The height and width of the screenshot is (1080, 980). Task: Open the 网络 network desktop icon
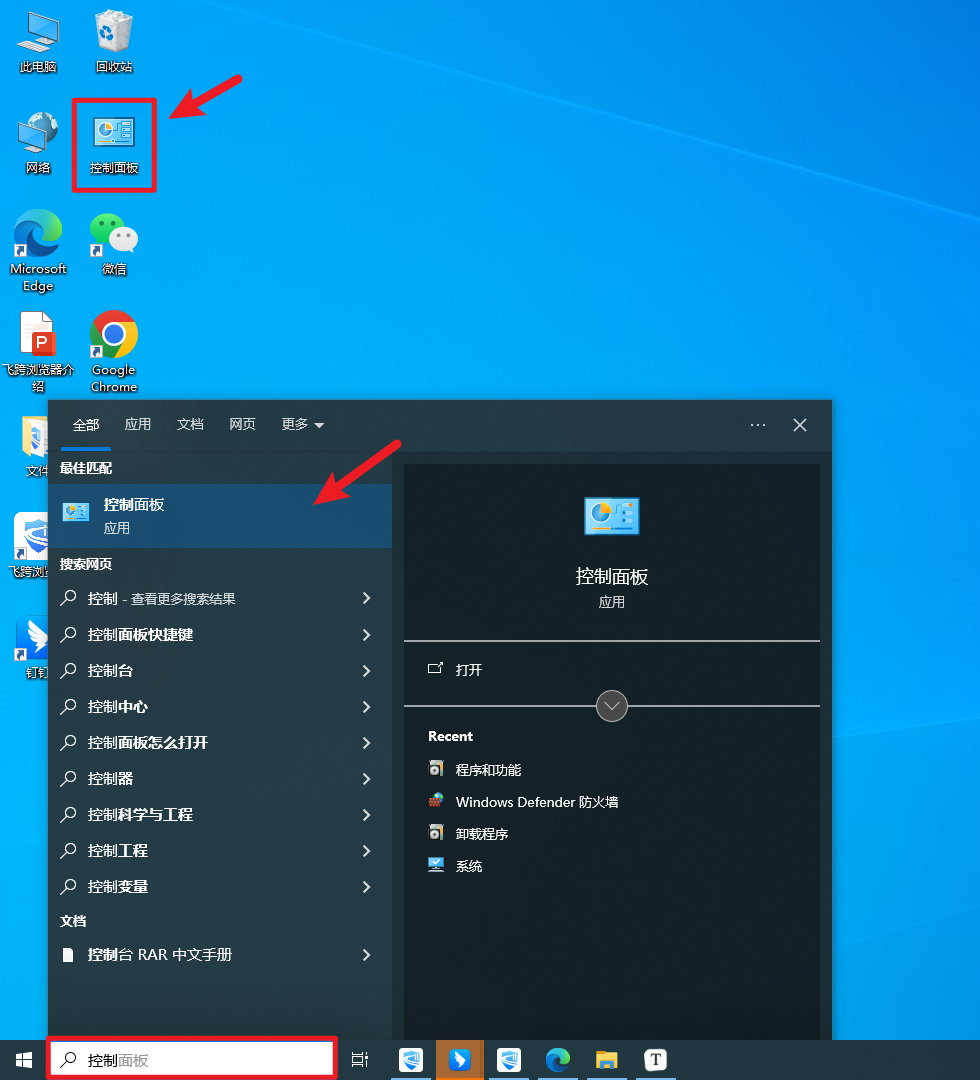coord(38,141)
